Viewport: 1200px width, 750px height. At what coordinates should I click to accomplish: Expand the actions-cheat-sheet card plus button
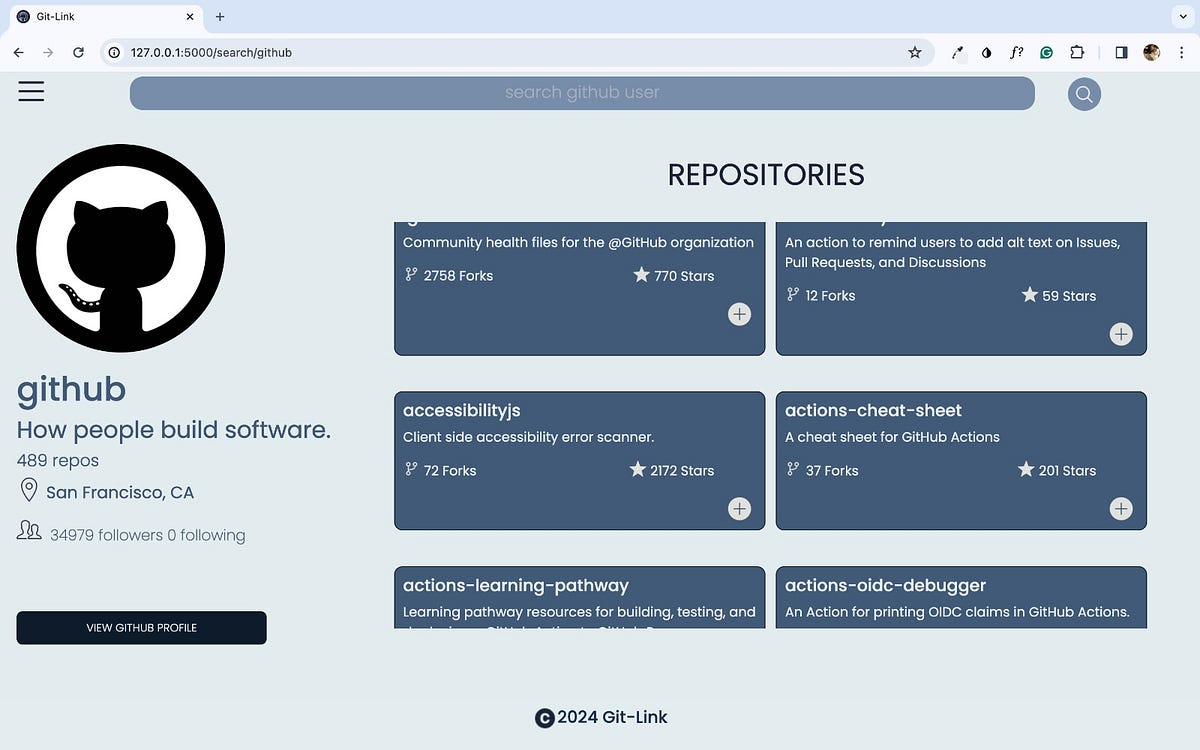pos(1120,508)
